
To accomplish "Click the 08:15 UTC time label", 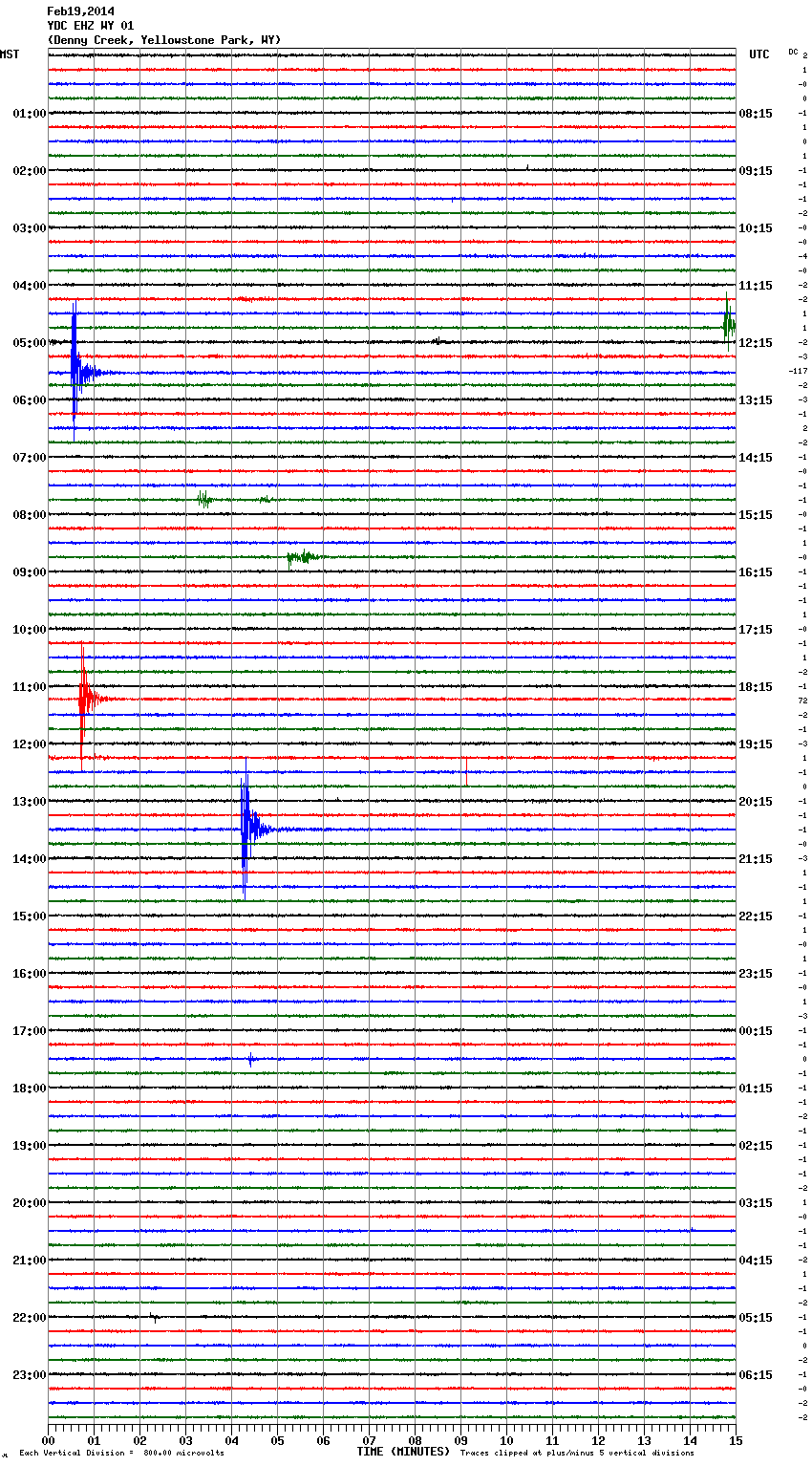I will 756,114.
